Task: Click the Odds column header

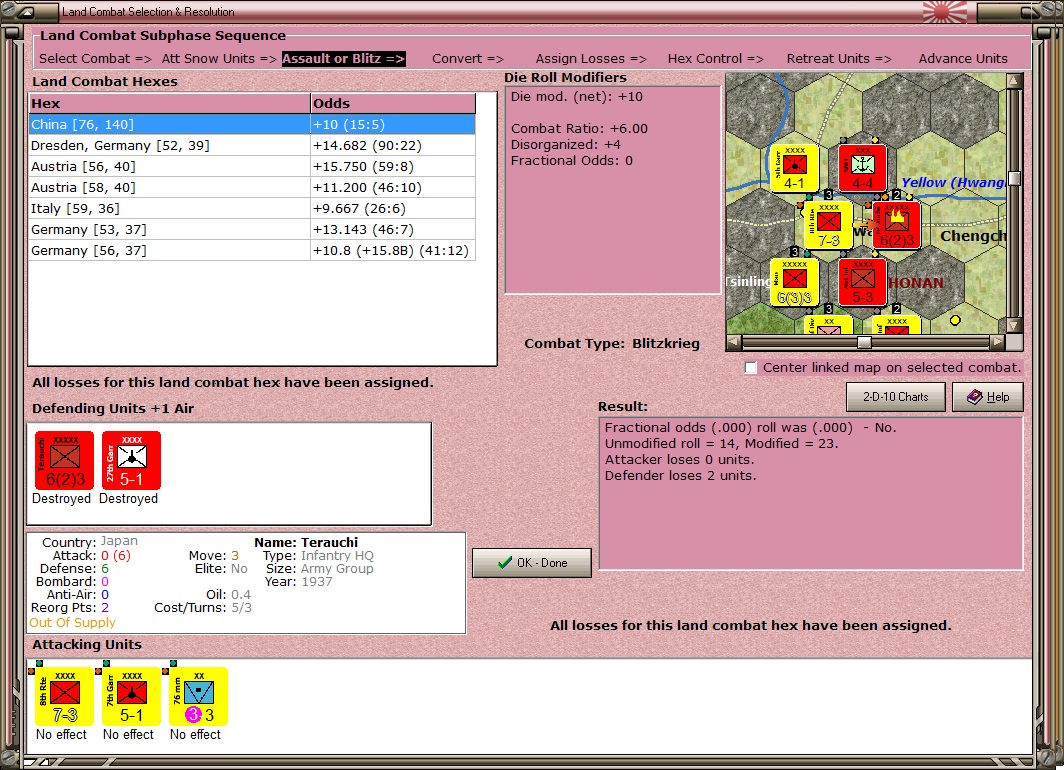Action: (393, 104)
